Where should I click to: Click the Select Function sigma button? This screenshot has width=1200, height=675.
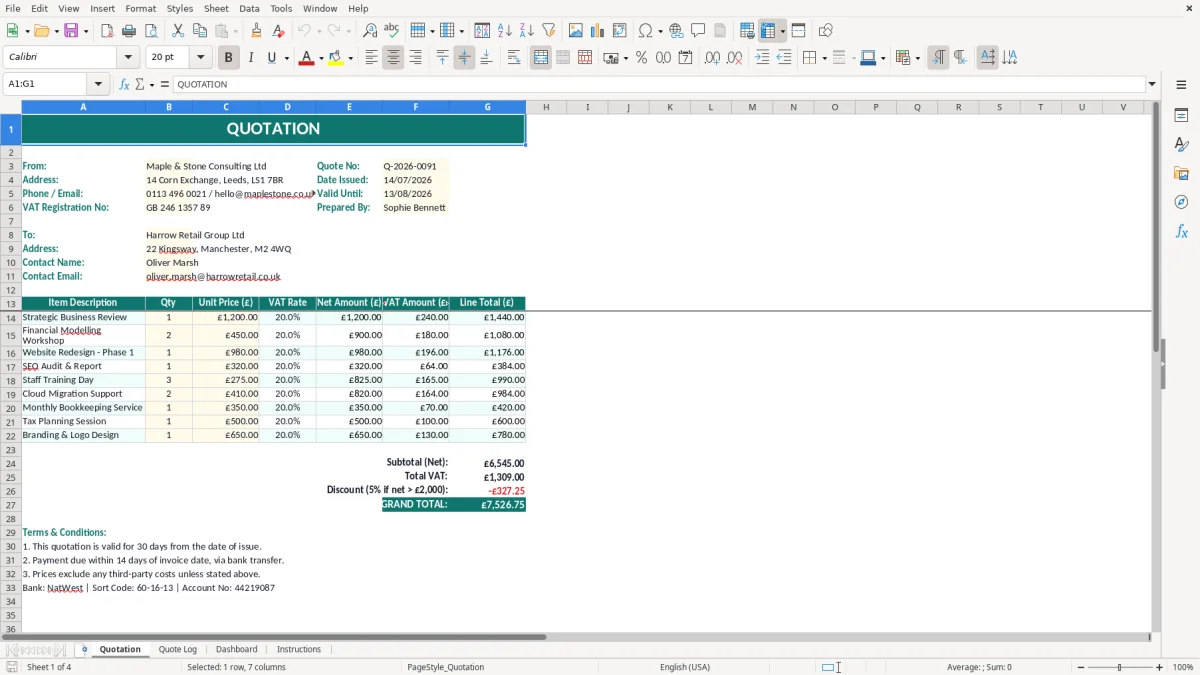click(x=140, y=85)
